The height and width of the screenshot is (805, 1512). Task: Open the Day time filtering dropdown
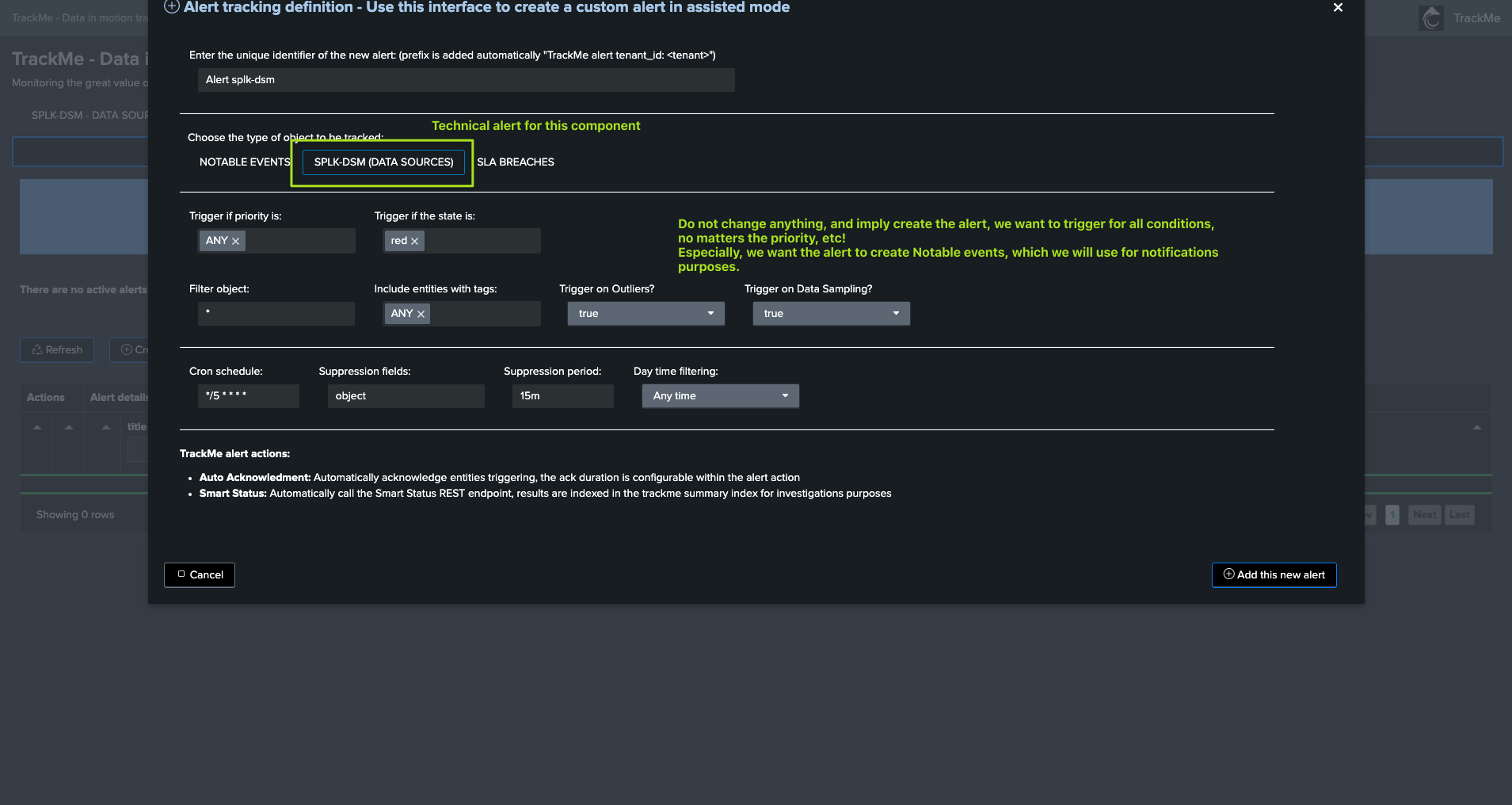tap(720, 396)
